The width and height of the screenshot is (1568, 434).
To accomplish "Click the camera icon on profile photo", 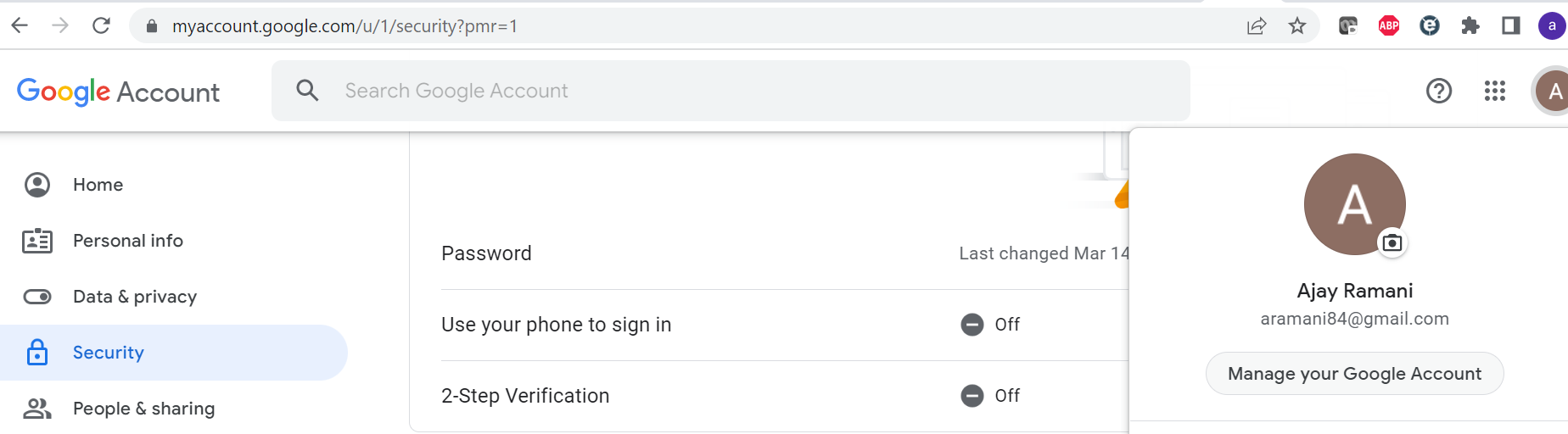I will click(x=1392, y=243).
